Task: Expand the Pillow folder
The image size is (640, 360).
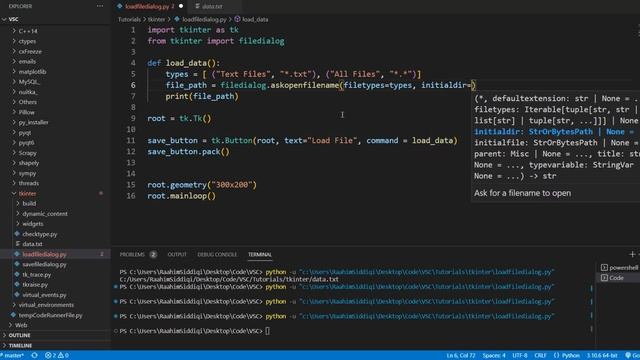Action: 26,112
